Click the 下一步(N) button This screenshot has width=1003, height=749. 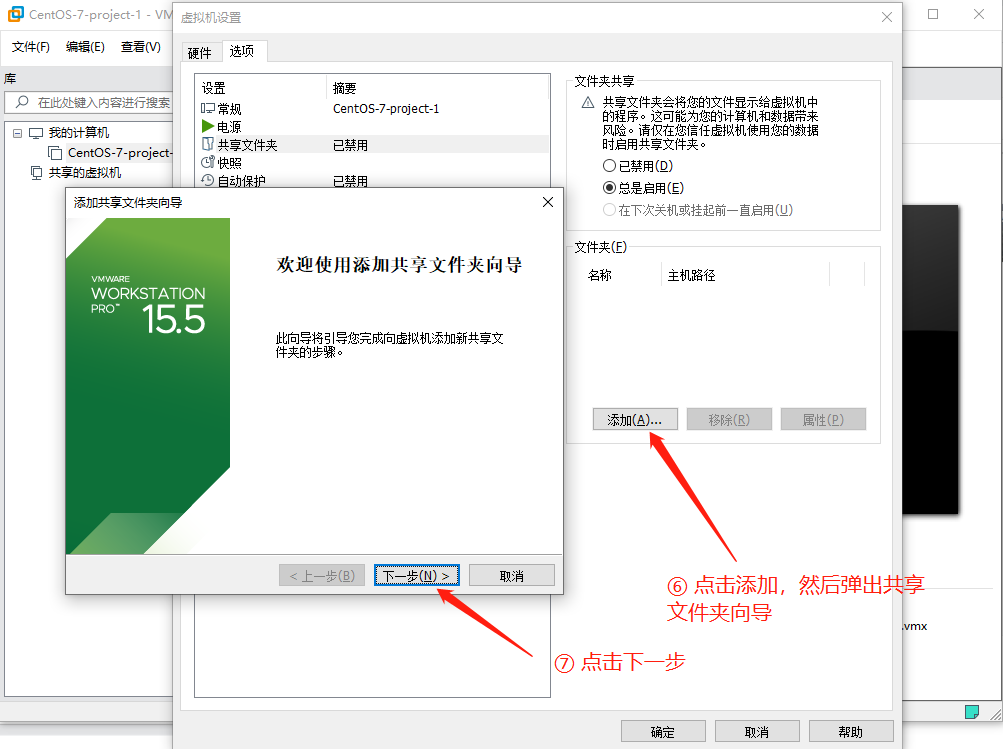point(415,574)
